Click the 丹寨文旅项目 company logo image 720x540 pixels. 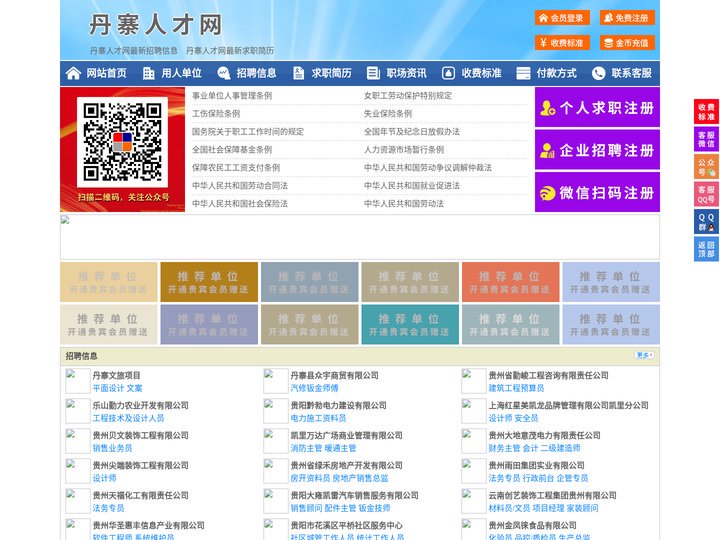pyautogui.click(x=77, y=381)
